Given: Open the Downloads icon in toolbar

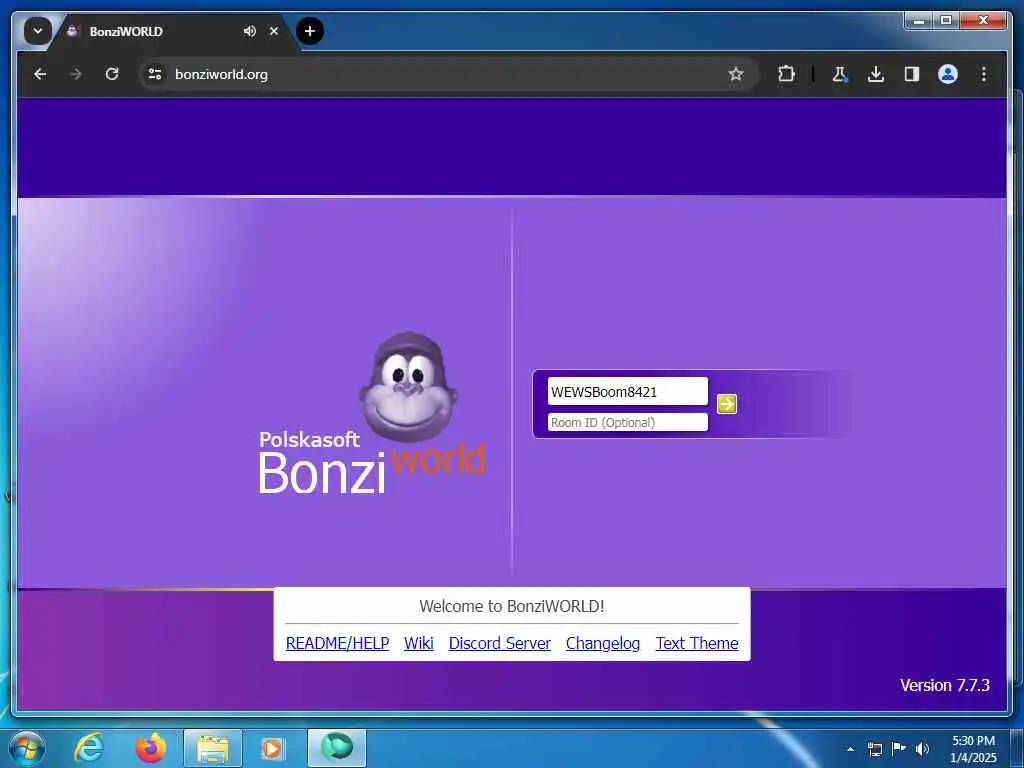Looking at the screenshot, I should (x=876, y=74).
